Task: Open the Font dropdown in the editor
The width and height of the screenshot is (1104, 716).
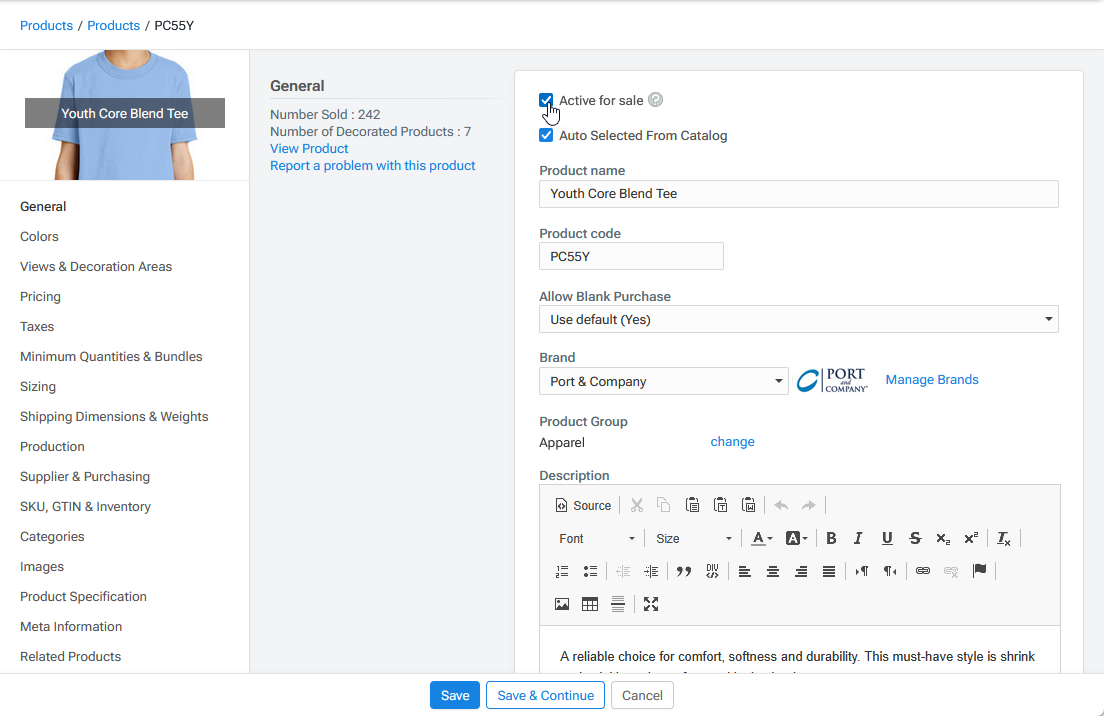Action: 596,538
